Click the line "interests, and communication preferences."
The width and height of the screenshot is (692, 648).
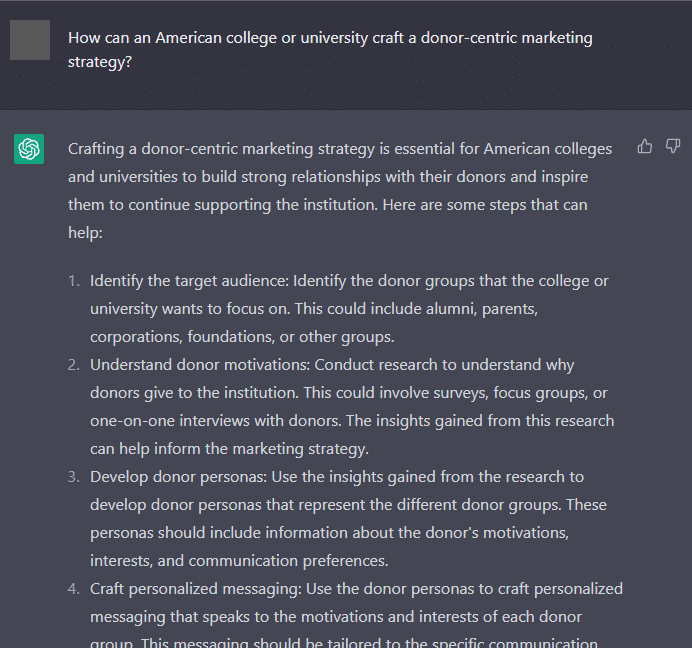click(x=239, y=561)
